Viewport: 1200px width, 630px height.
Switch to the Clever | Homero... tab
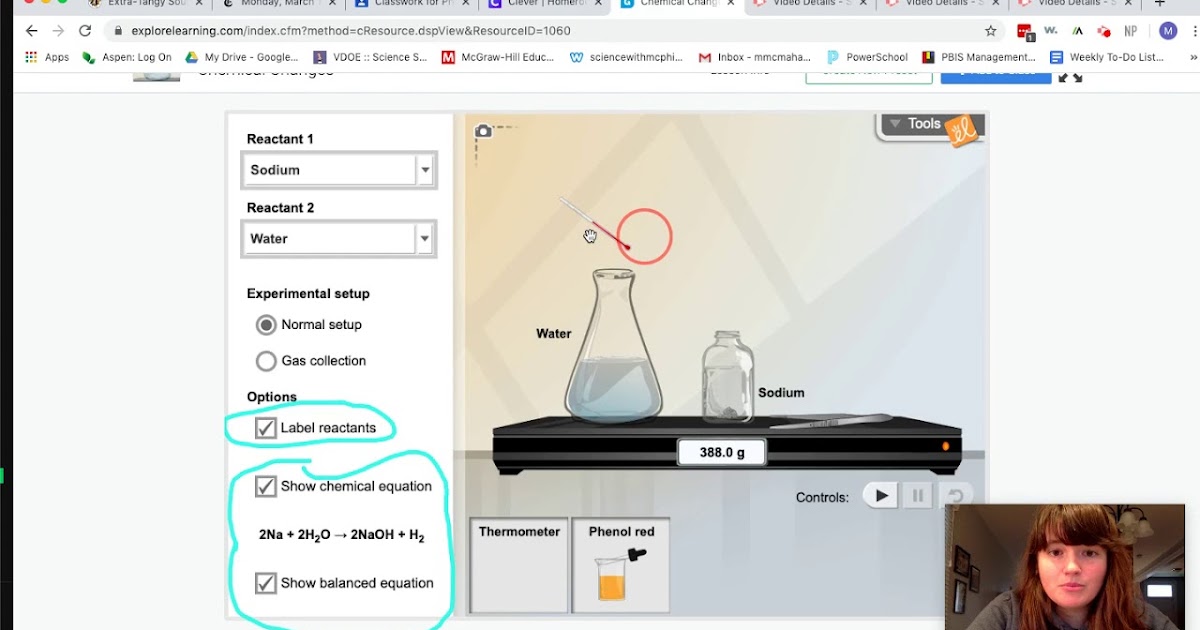(x=543, y=4)
